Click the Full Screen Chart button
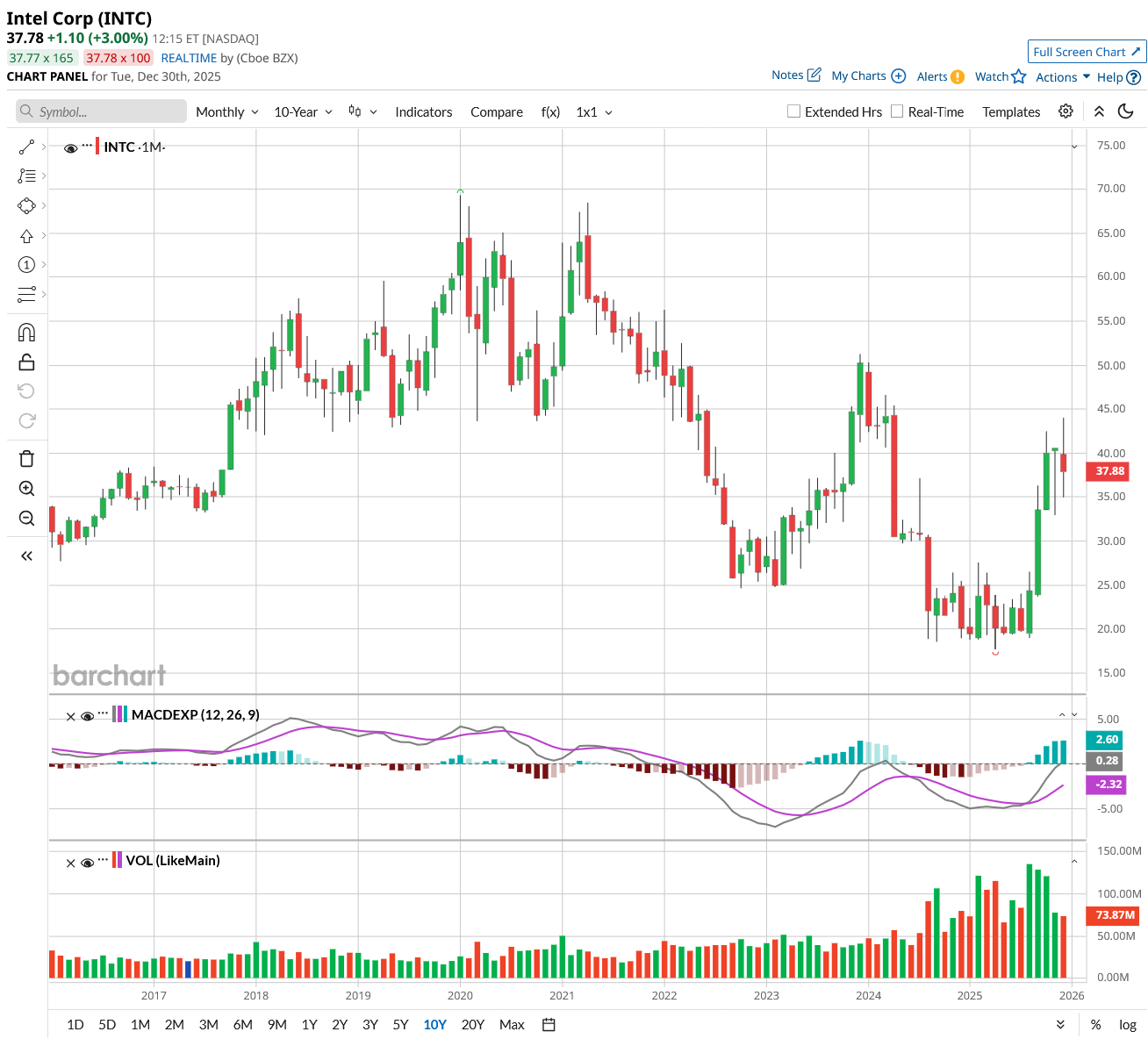 [1087, 52]
